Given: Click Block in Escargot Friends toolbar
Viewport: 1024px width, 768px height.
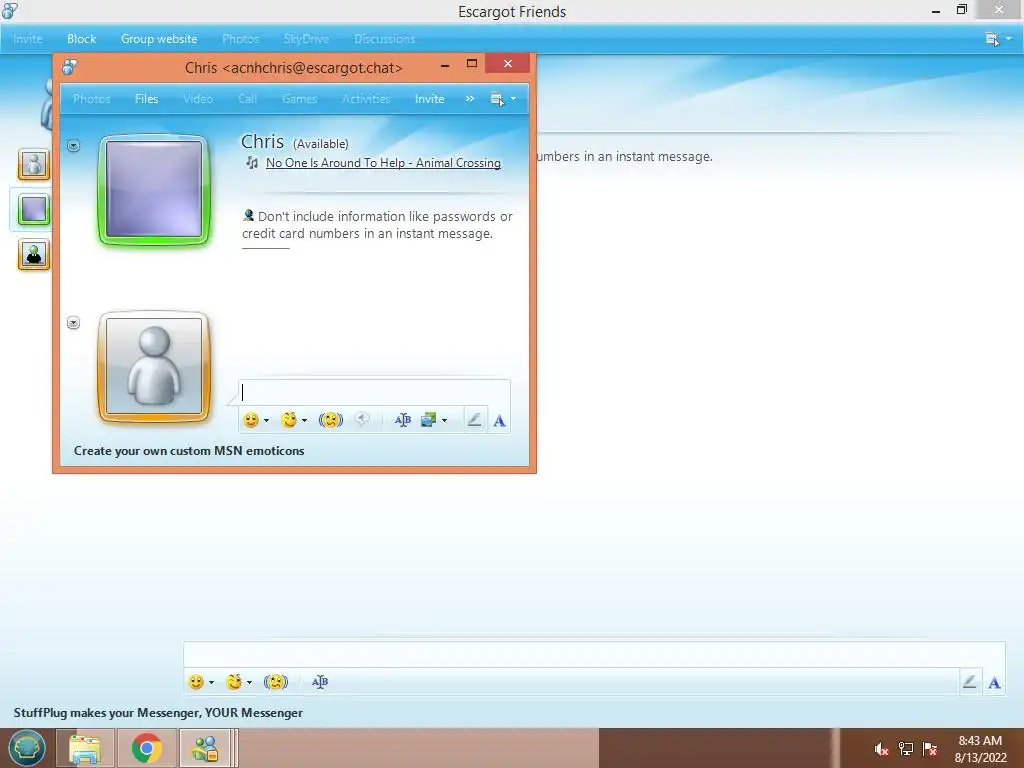Looking at the screenshot, I should 82,39.
